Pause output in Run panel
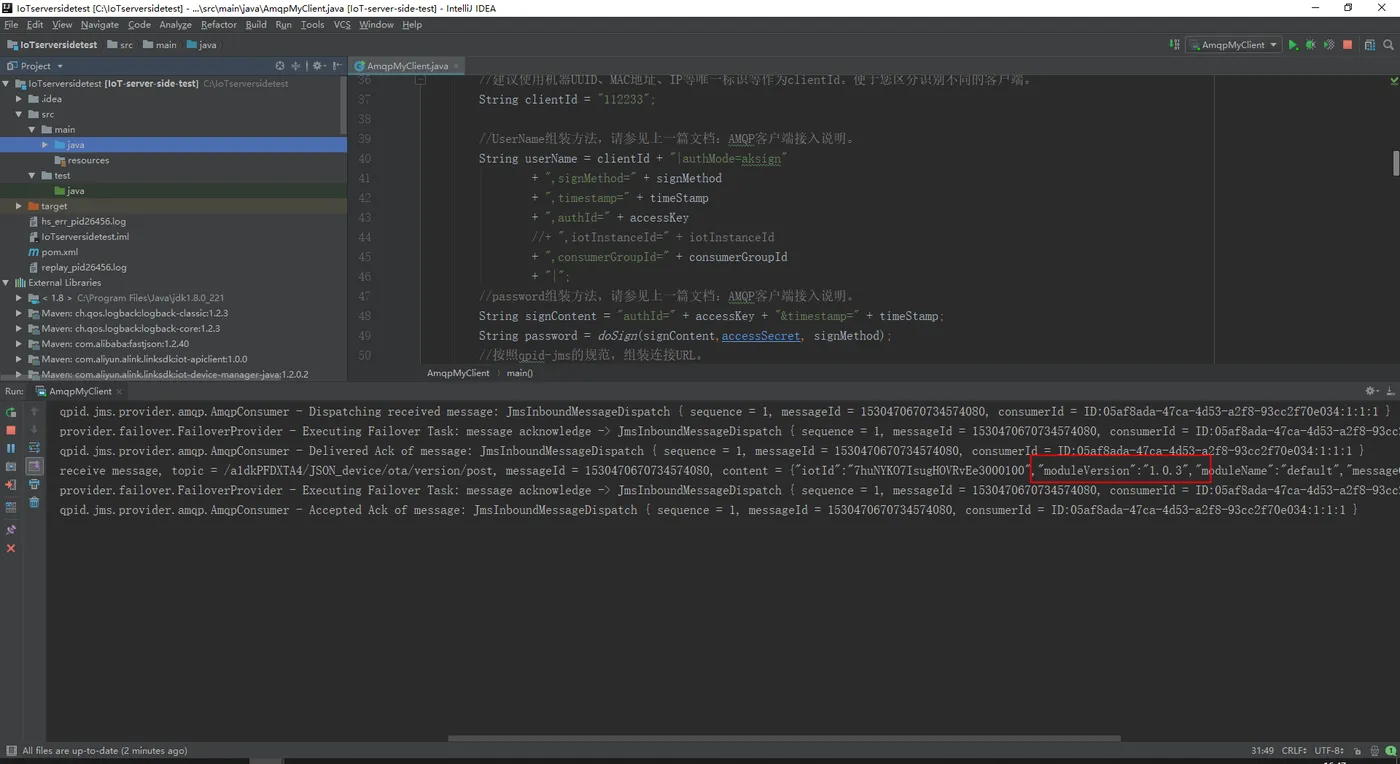This screenshot has height=764, width=1400. (x=11, y=448)
